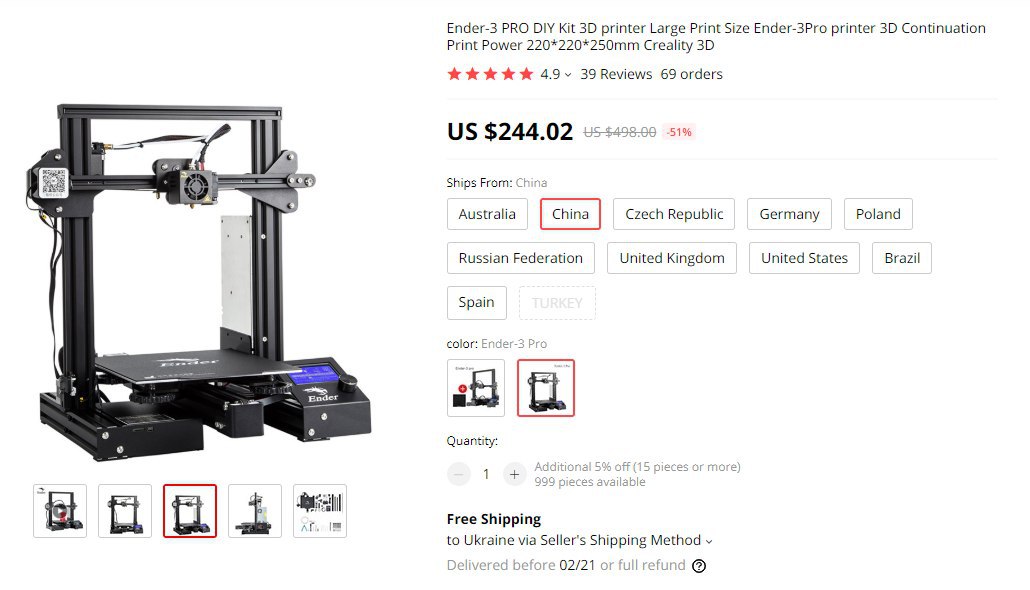This screenshot has width=1030, height=590.
Task: Decrease quantity with the minus button
Action: 459,474
